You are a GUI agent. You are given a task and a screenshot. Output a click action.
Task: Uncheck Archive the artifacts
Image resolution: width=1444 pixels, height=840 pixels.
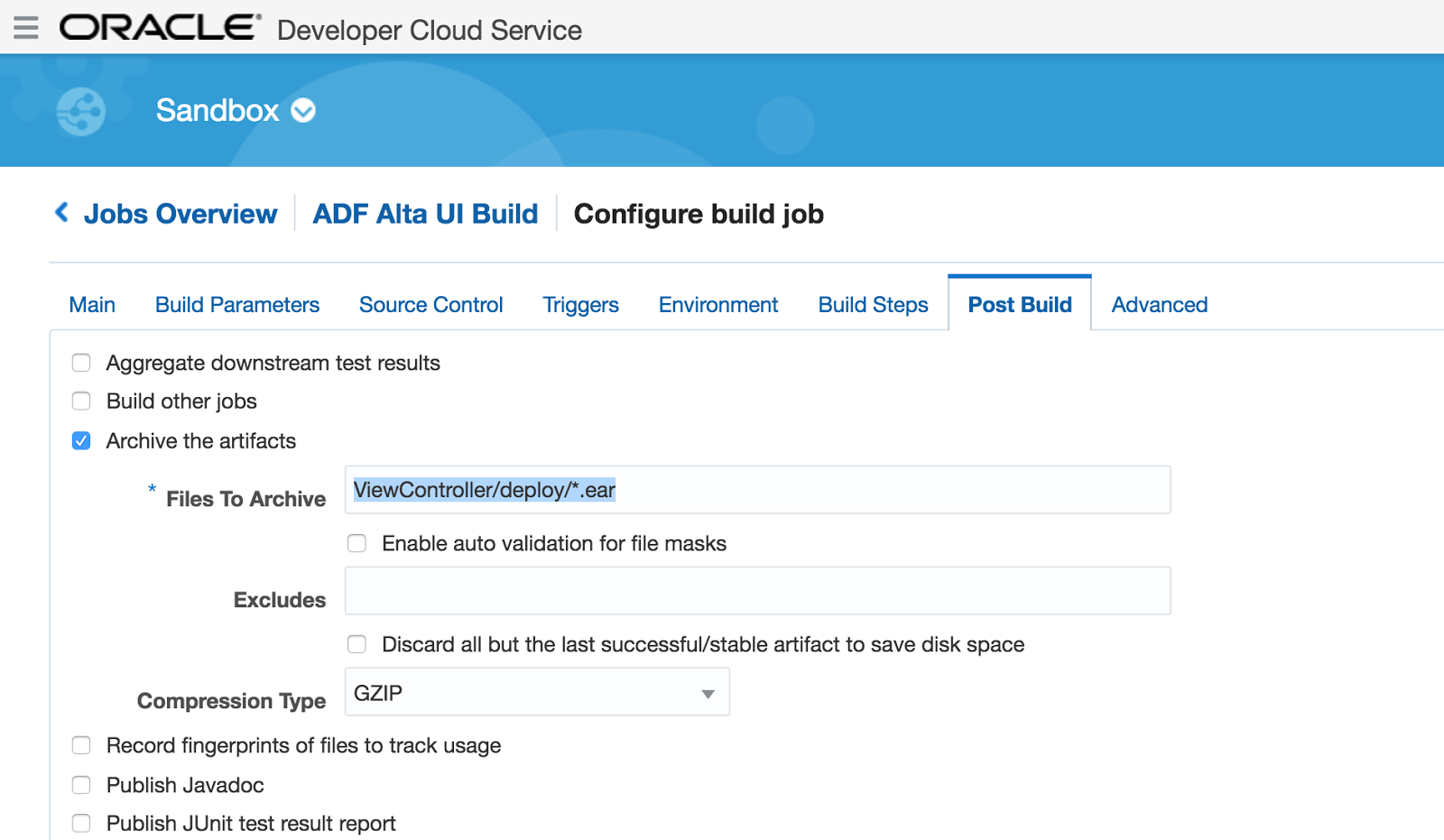(81, 440)
